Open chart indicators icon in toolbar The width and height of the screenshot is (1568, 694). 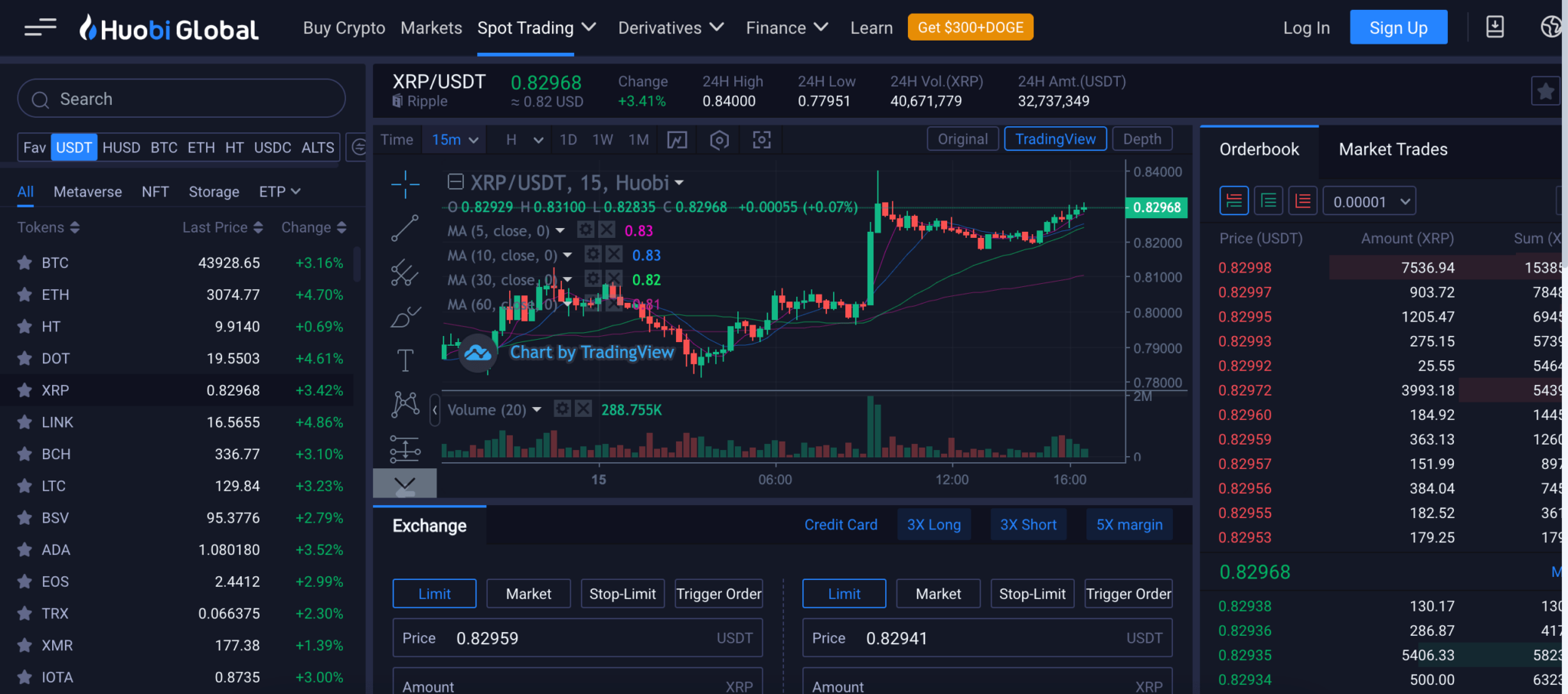click(677, 139)
